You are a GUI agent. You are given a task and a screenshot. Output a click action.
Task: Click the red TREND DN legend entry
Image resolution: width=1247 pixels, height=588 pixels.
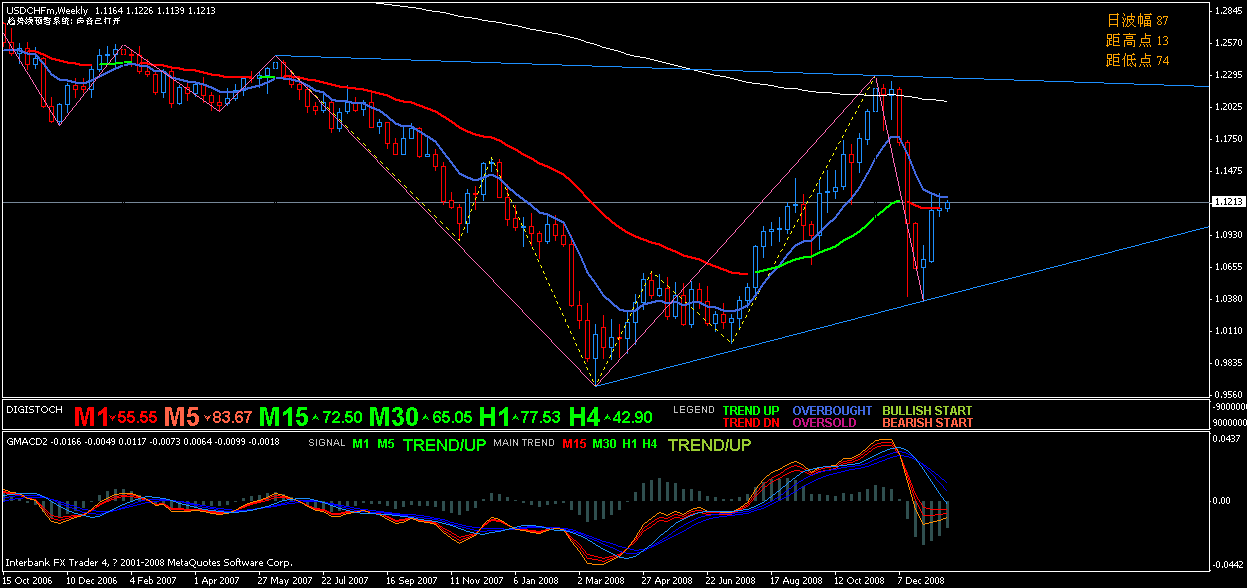(x=751, y=422)
